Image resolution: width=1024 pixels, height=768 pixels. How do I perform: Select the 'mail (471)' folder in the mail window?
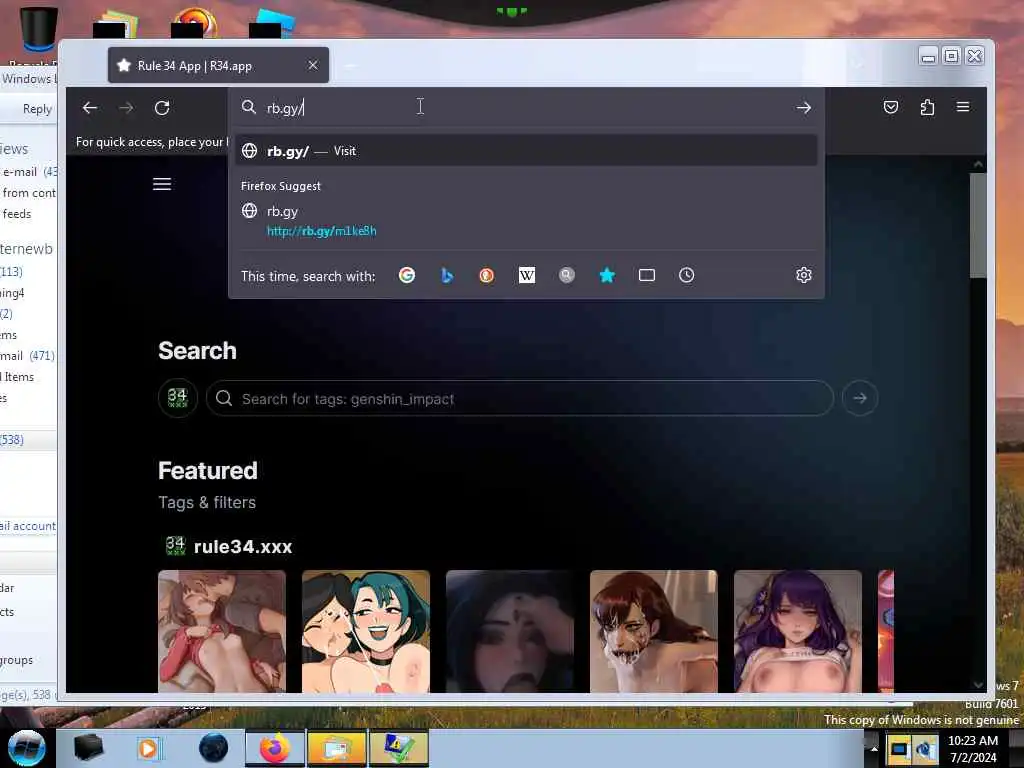click(x=27, y=356)
